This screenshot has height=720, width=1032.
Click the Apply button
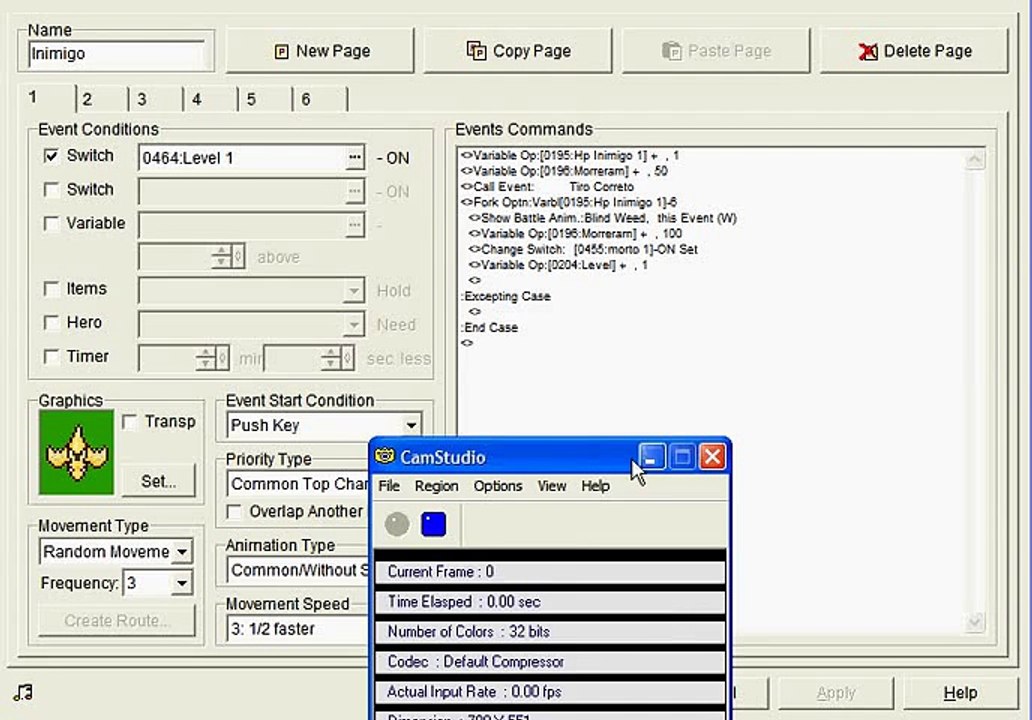(x=836, y=693)
